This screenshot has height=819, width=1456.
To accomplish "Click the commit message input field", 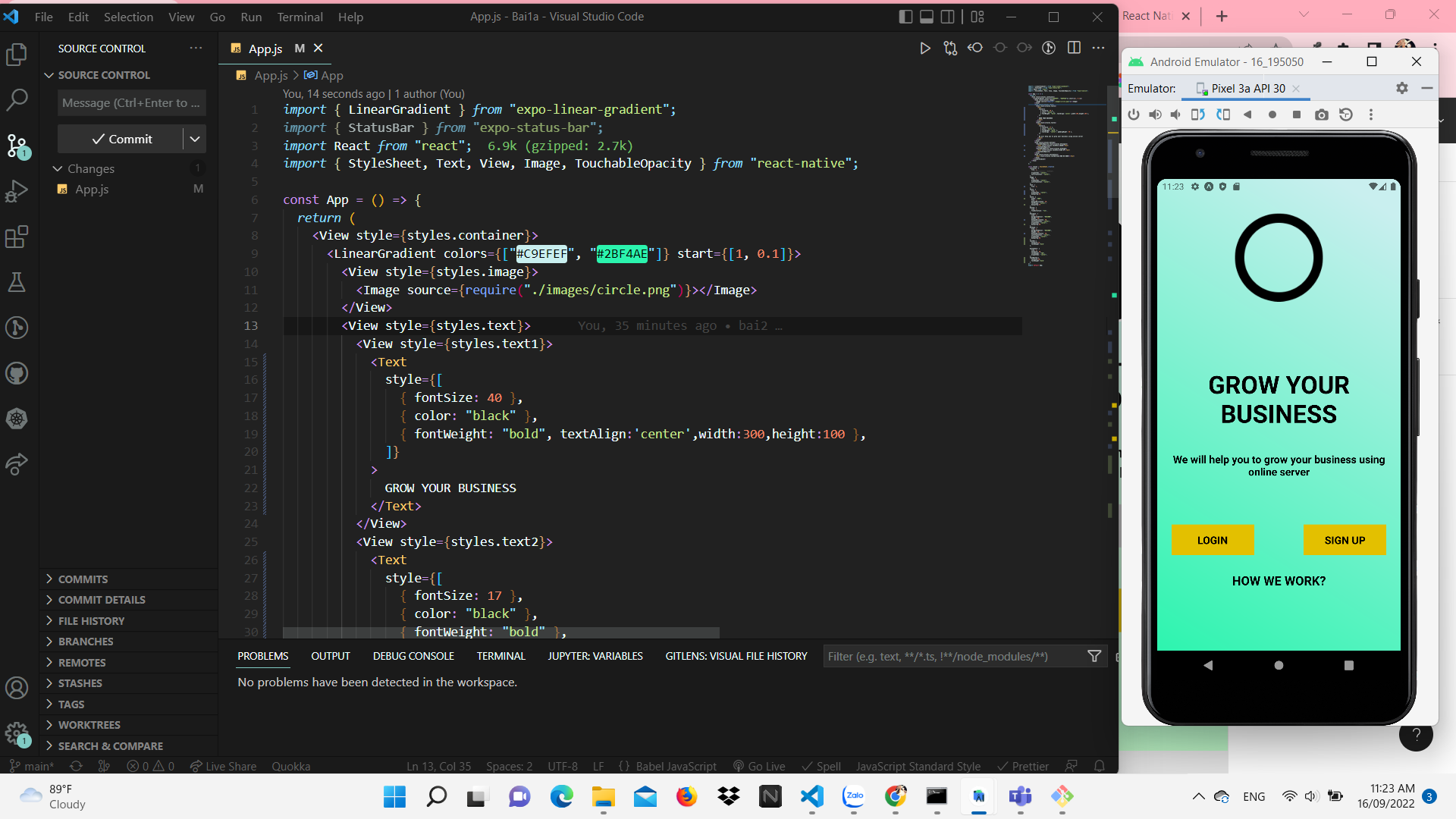I will [x=131, y=102].
